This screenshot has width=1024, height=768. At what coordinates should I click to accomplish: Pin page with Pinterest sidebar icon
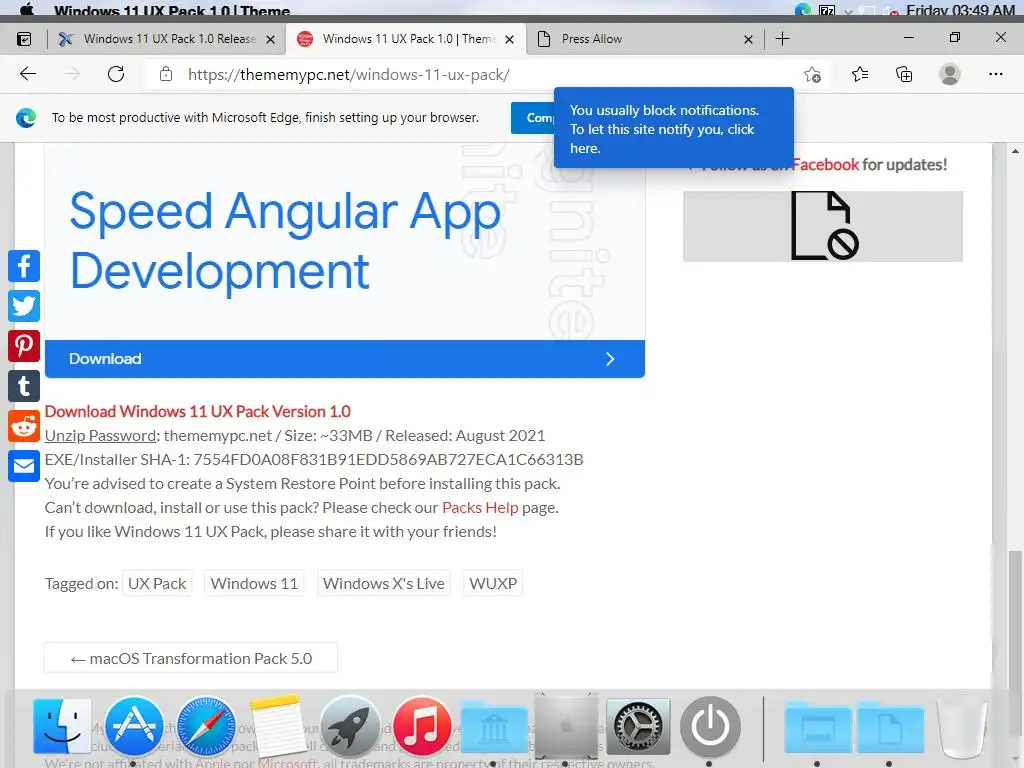[24, 346]
